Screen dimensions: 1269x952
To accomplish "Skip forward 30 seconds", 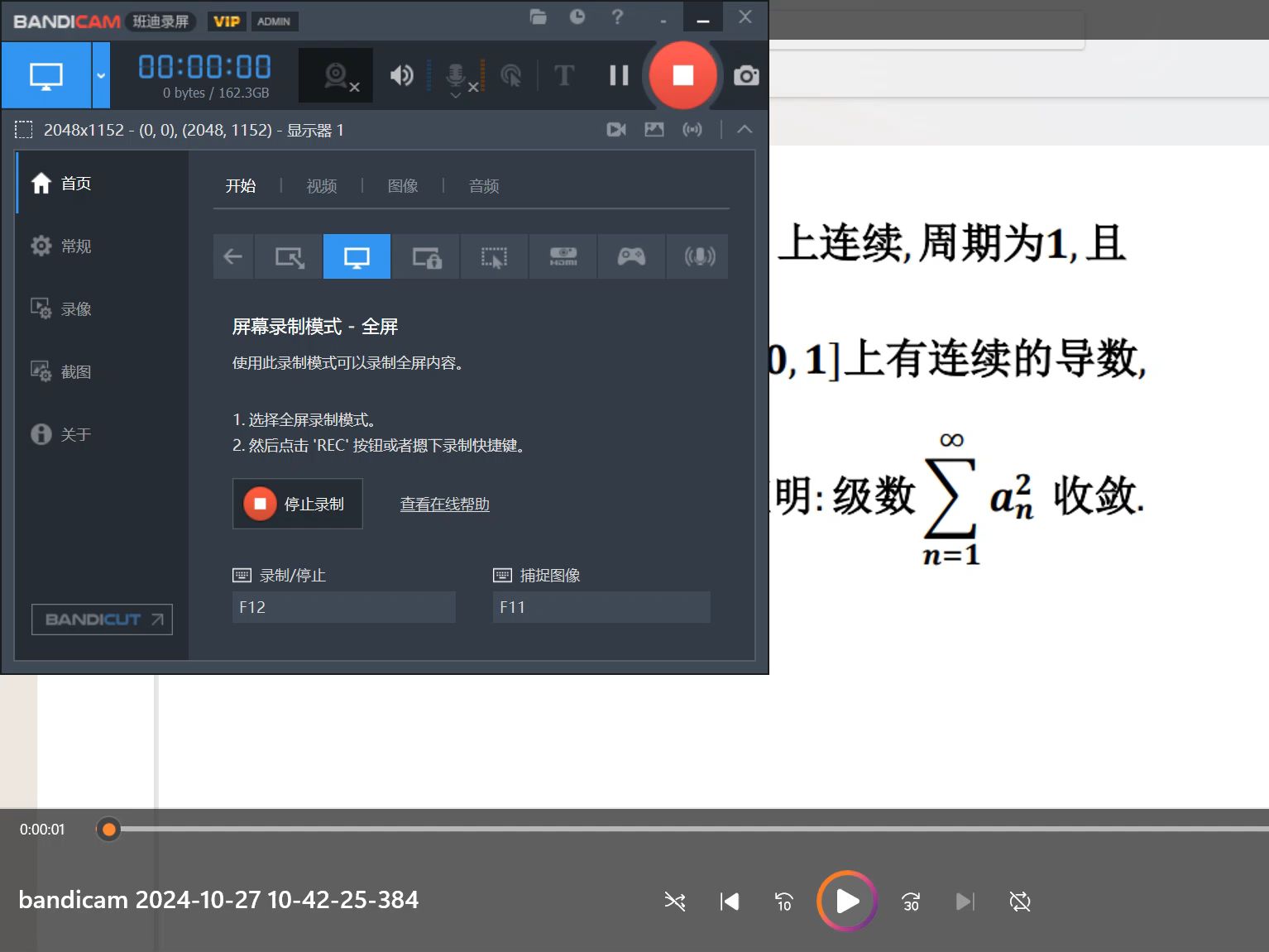I will point(911,901).
